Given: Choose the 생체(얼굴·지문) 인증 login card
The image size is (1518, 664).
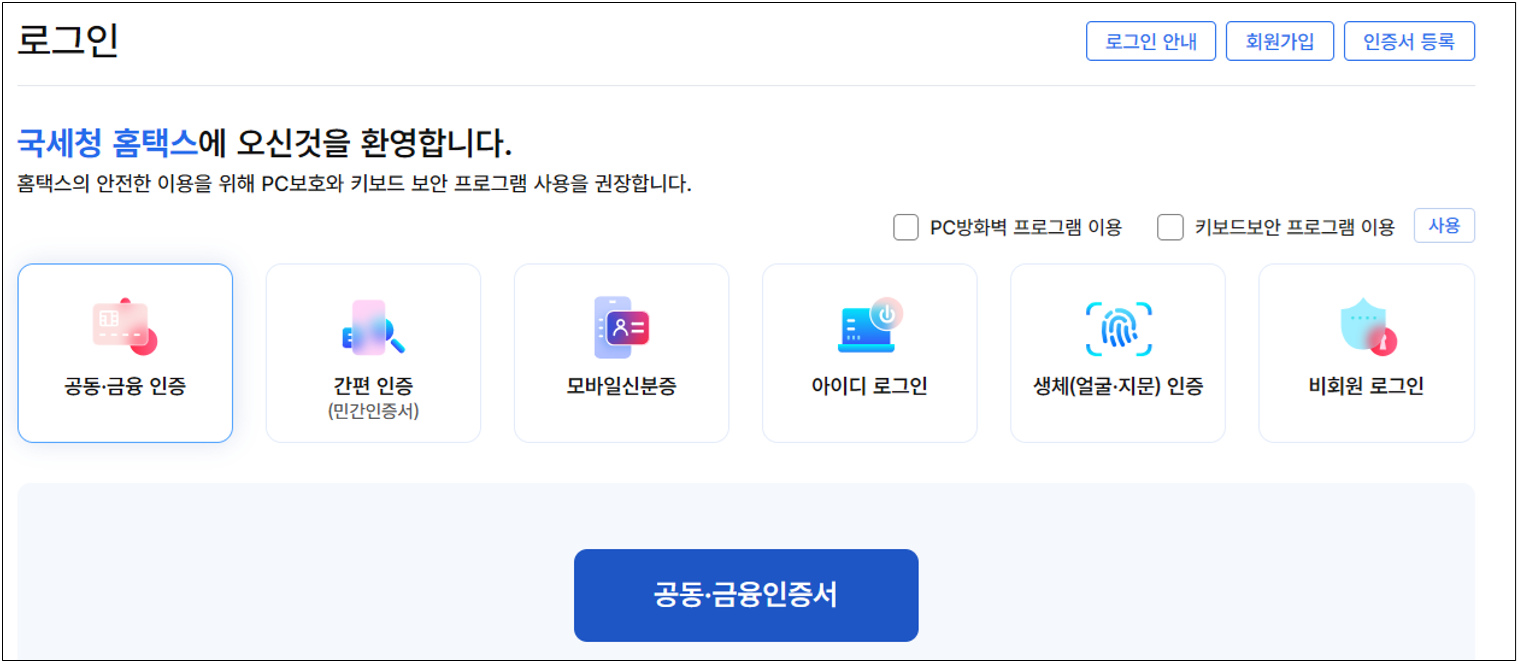Looking at the screenshot, I should tap(1117, 352).
